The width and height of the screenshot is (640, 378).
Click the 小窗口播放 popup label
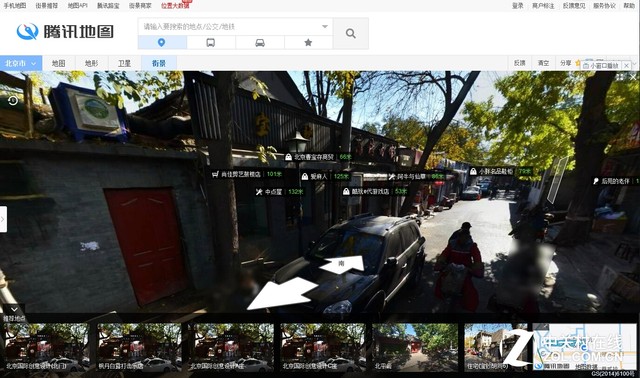click(601, 65)
